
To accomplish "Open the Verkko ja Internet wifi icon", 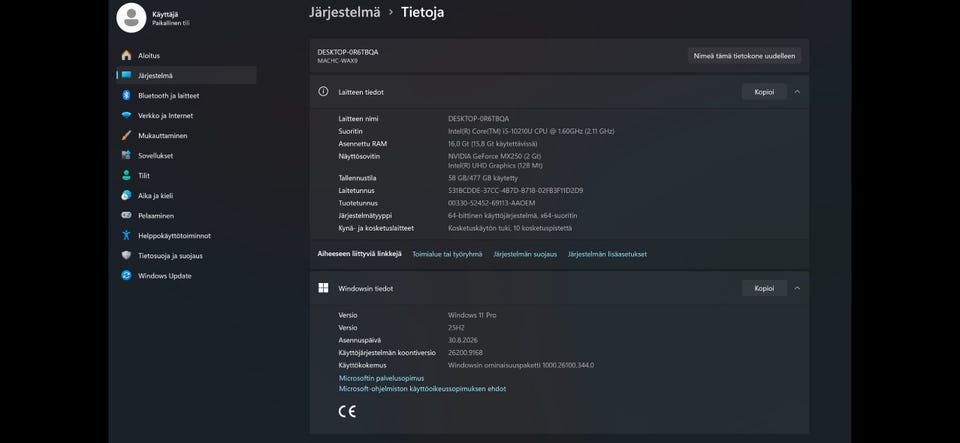I will pos(126,116).
